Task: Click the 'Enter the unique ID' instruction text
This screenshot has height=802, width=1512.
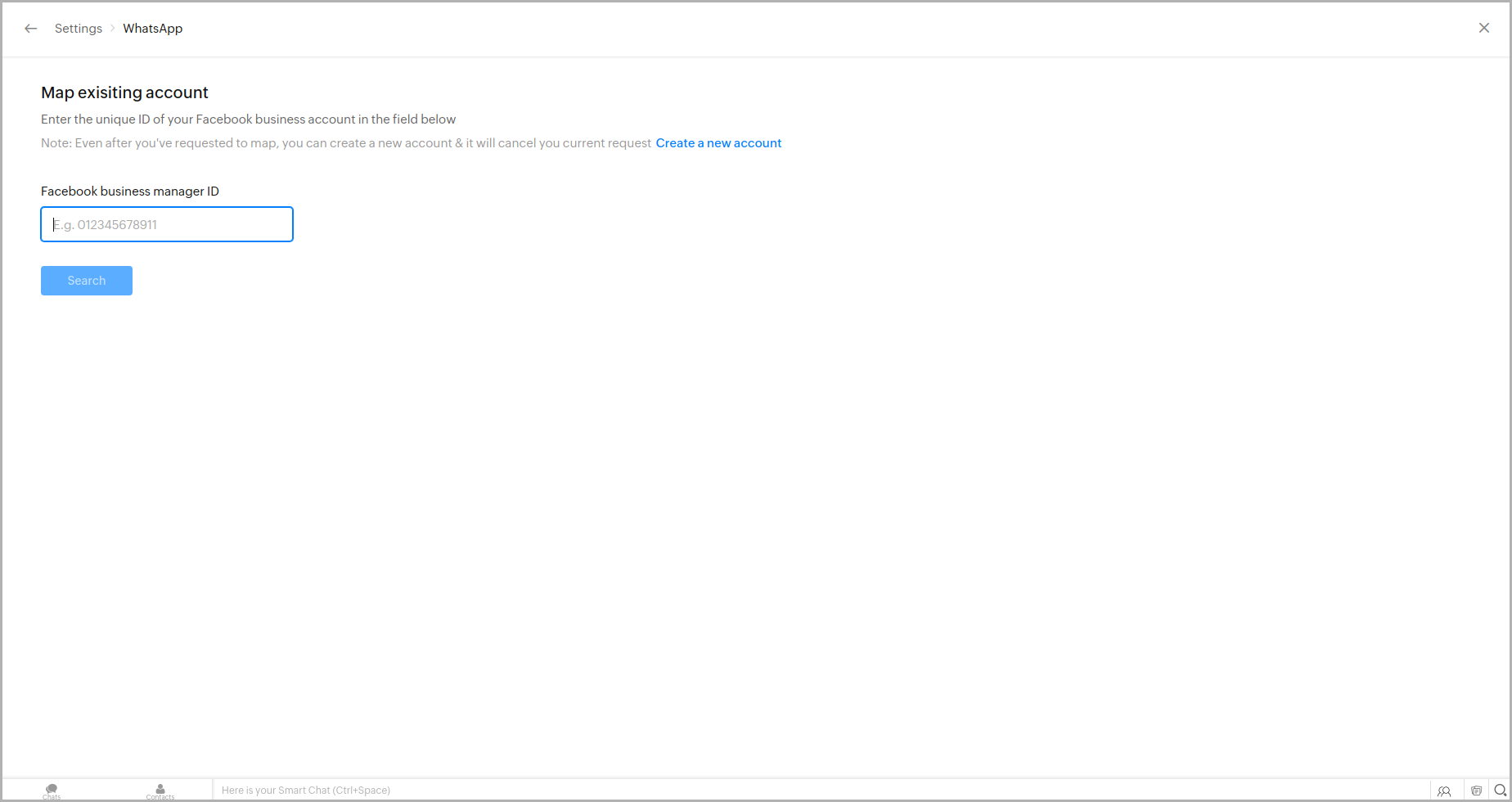Action: pyautogui.click(x=249, y=119)
